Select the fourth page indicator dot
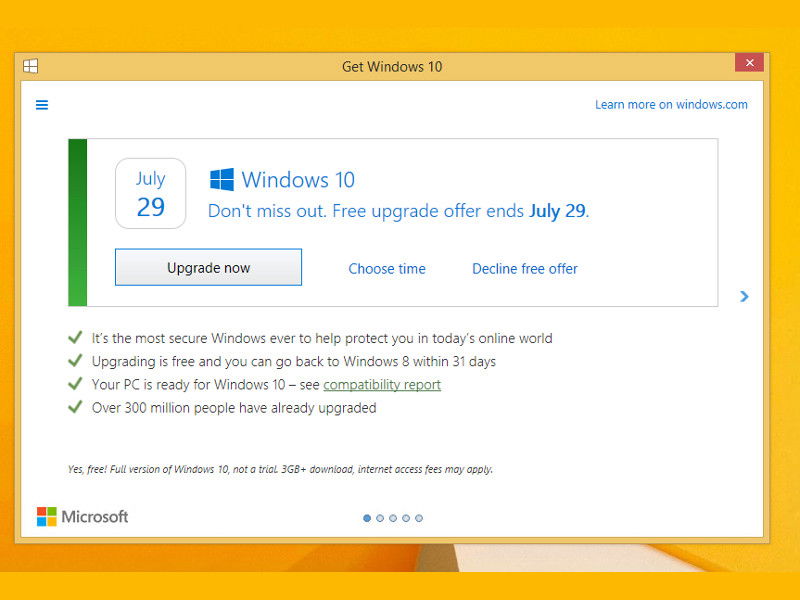 click(406, 518)
